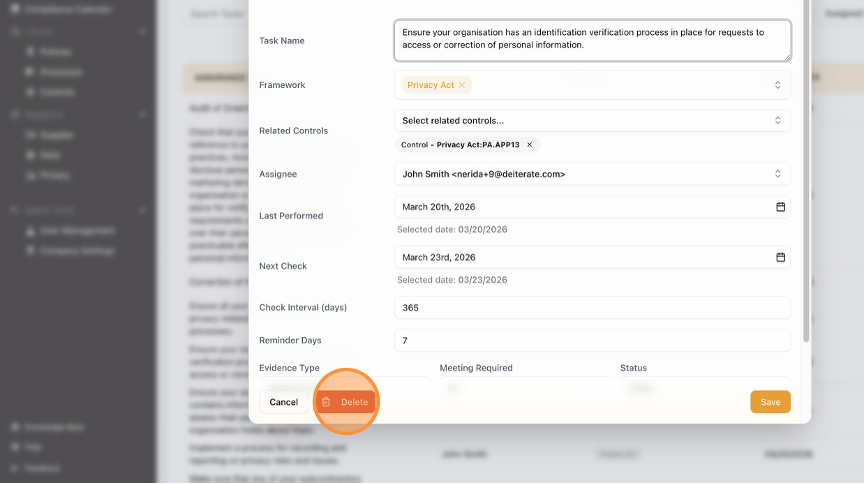864x484 pixels.
Task: Remove the Privacy Act:PA.APP13 control tag
Action: 529,145
